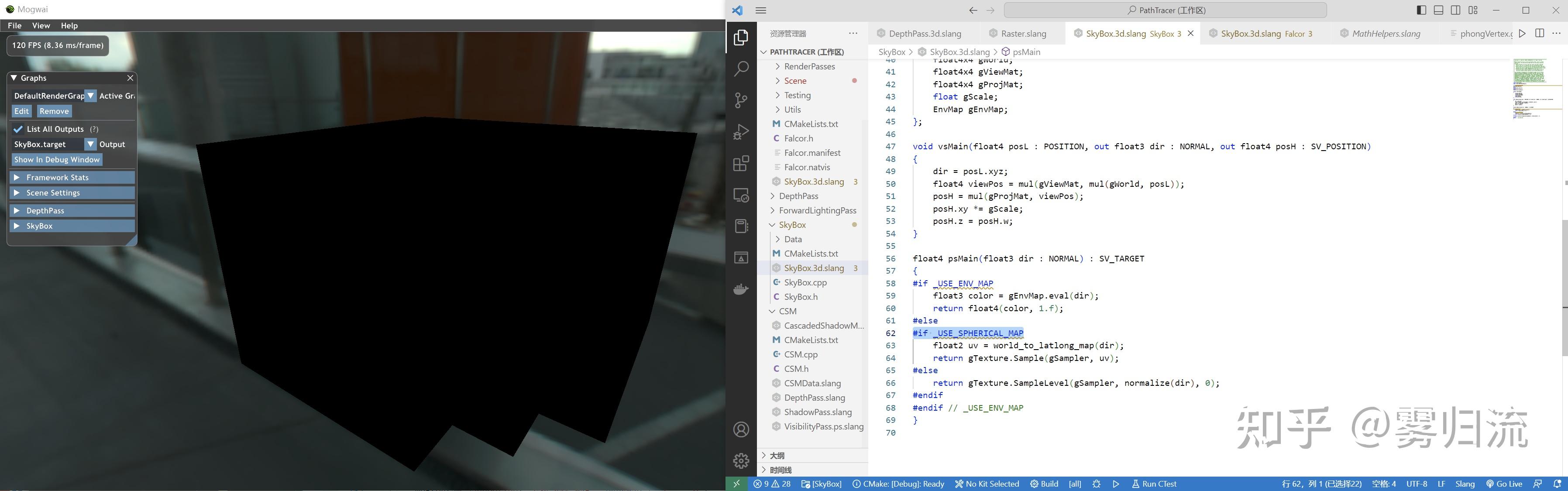Expand the Framework Stats section
1568x491 pixels.
coord(72,178)
